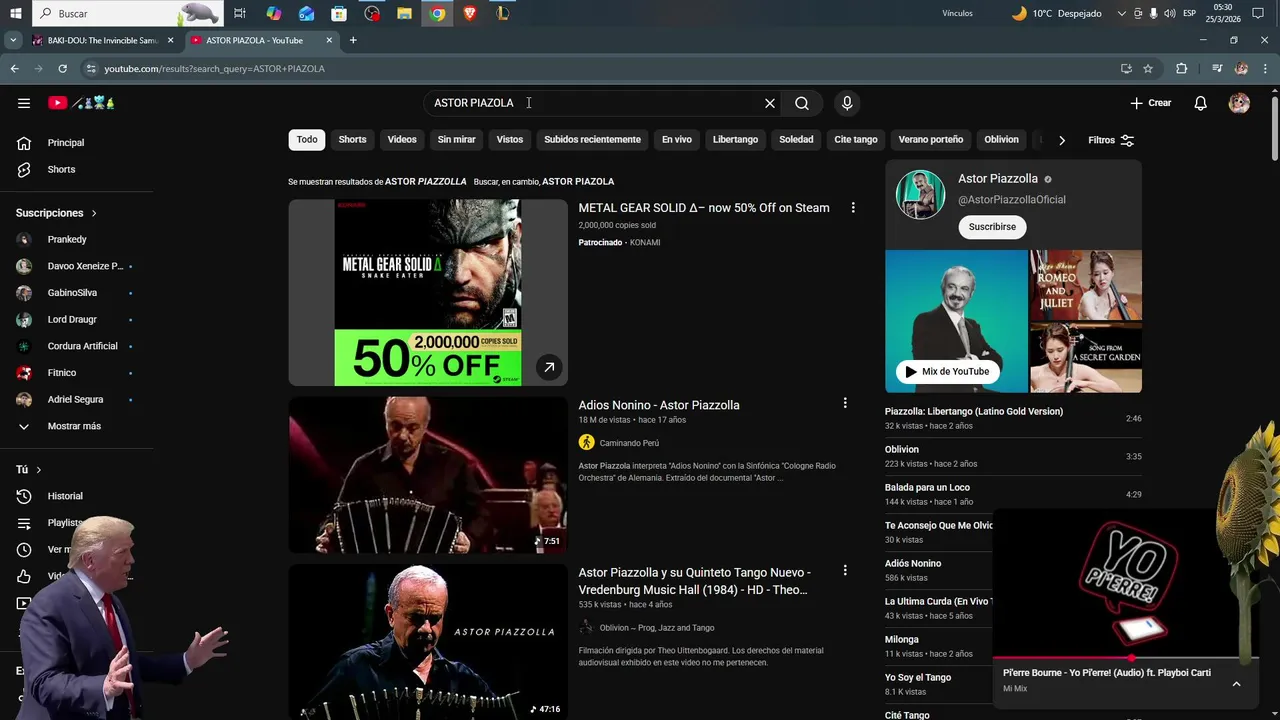
Task: Open the Vredenburg Music Hall video title
Action: tap(694, 581)
